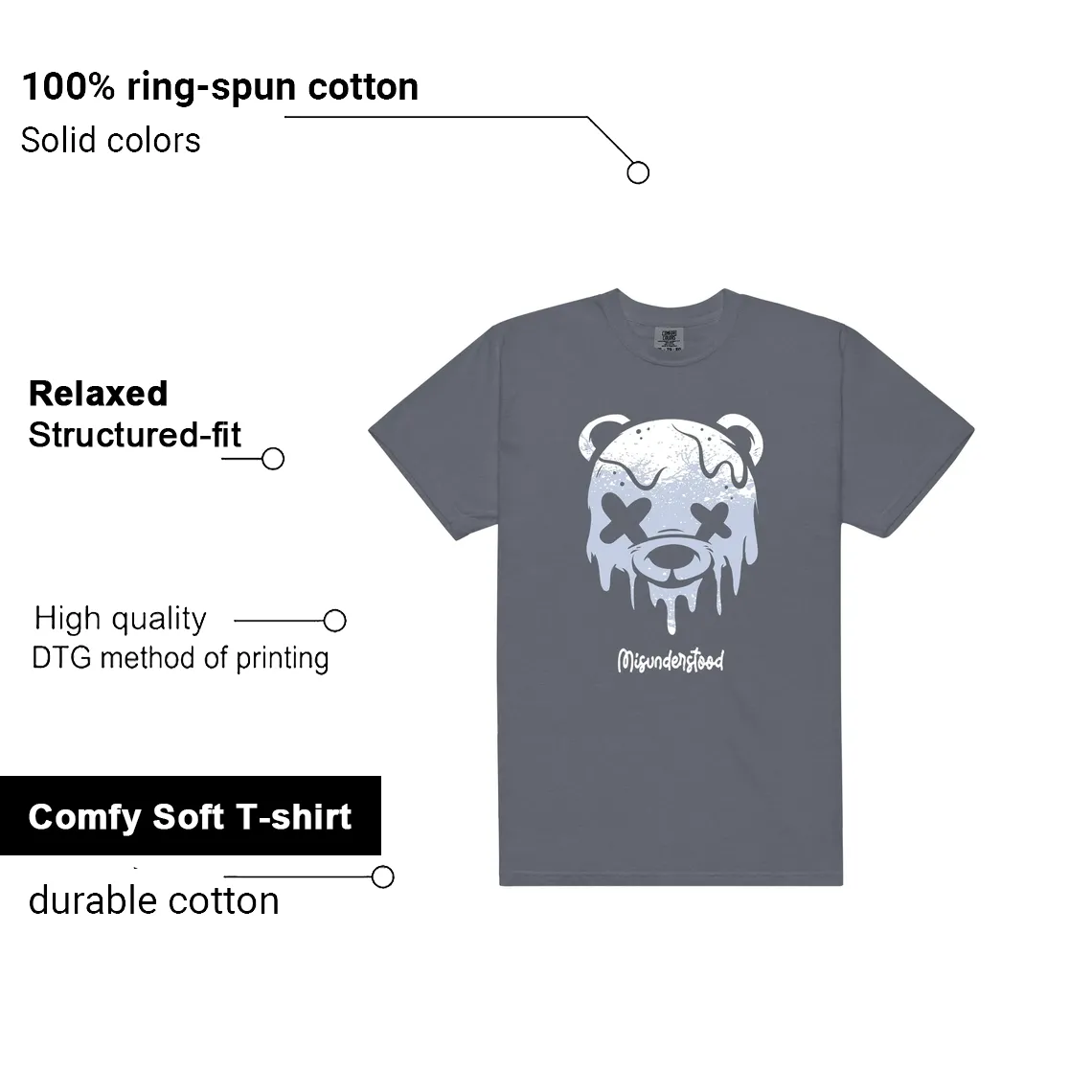Click the circle marker near the shirt collar
The image size is (1092, 1092).
[638, 172]
